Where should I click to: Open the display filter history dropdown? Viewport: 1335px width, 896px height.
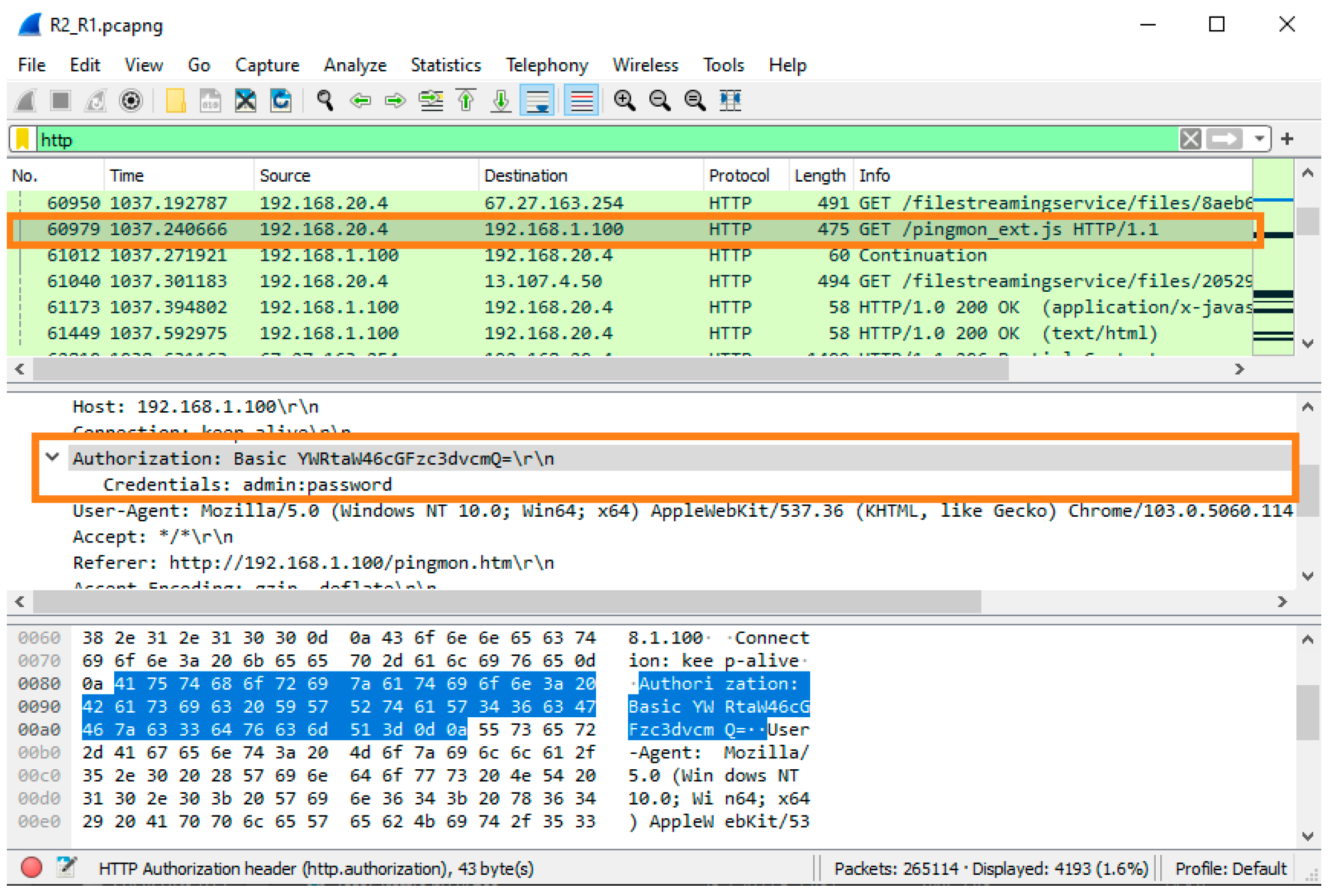pos(1259,139)
